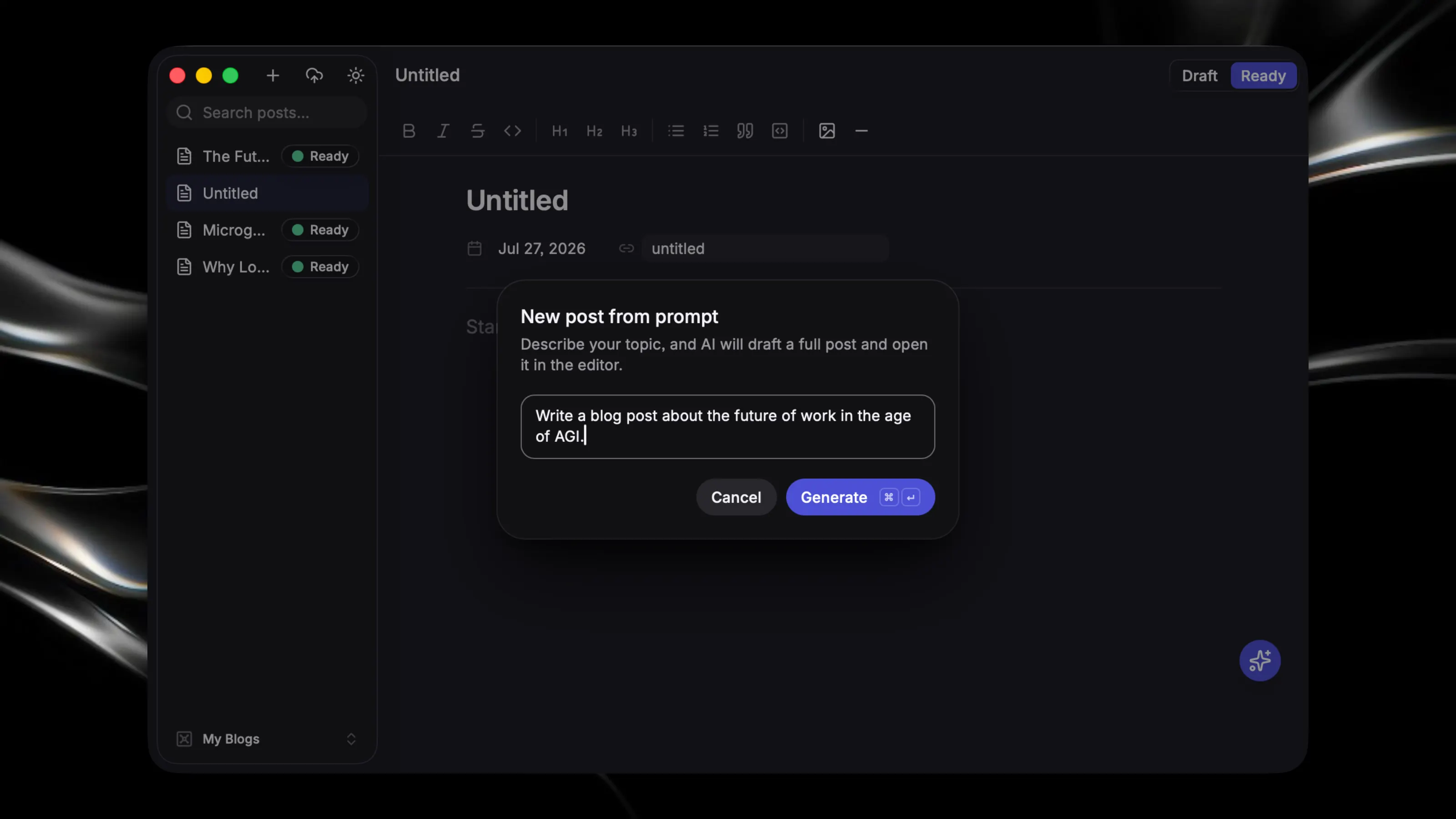This screenshot has height=819, width=1456.
Task: Click into the prompt text area
Action: pos(728,427)
